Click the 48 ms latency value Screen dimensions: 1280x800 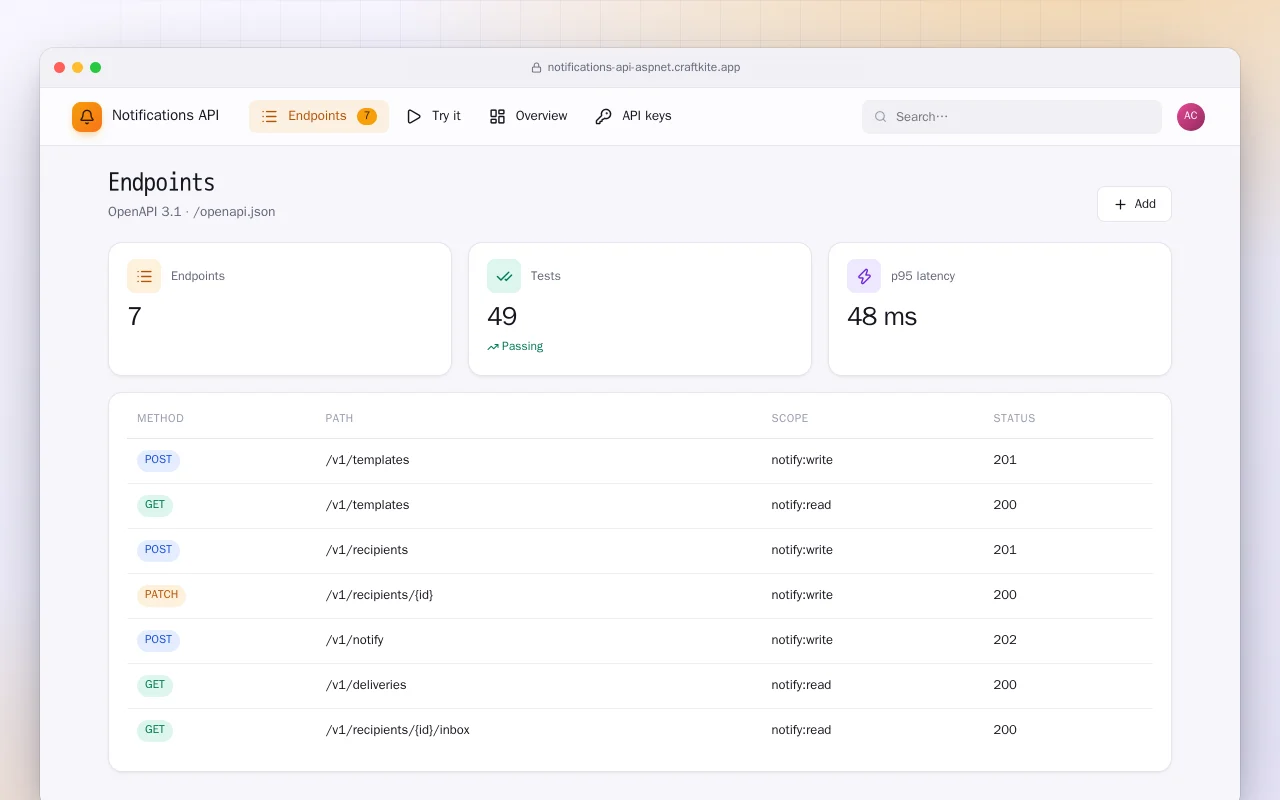(882, 317)
